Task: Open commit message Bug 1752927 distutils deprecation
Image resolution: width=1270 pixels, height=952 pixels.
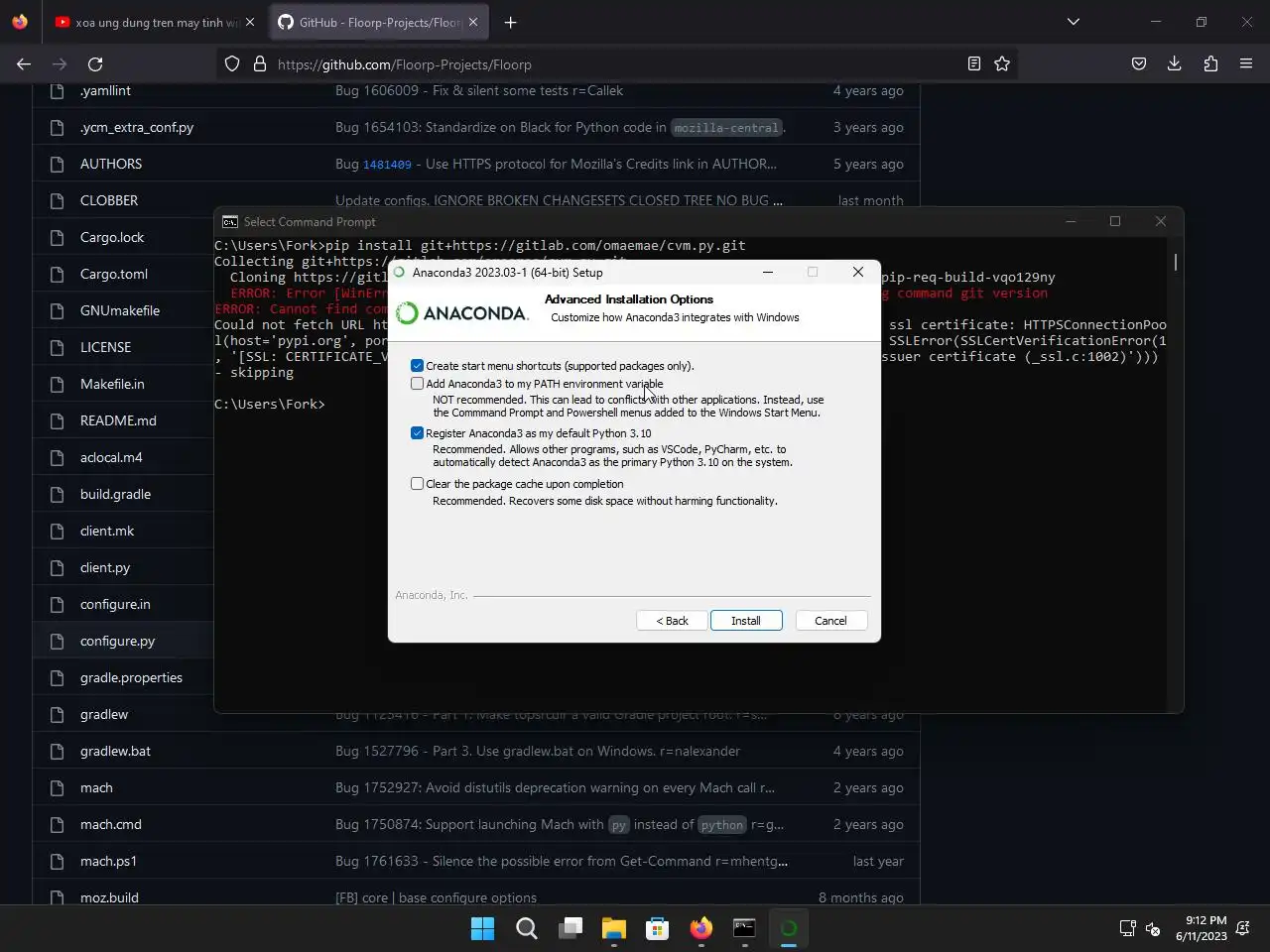Action: coord(555,787)
